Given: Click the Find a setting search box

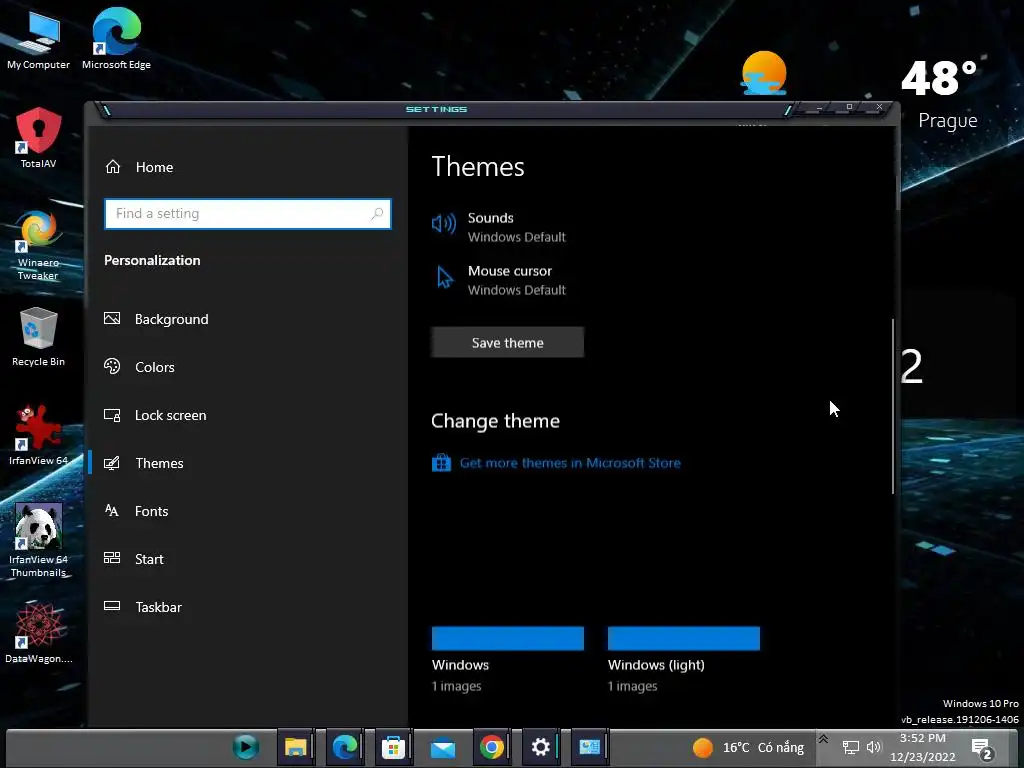Looking at the screenshot, I should coord(248,214).
